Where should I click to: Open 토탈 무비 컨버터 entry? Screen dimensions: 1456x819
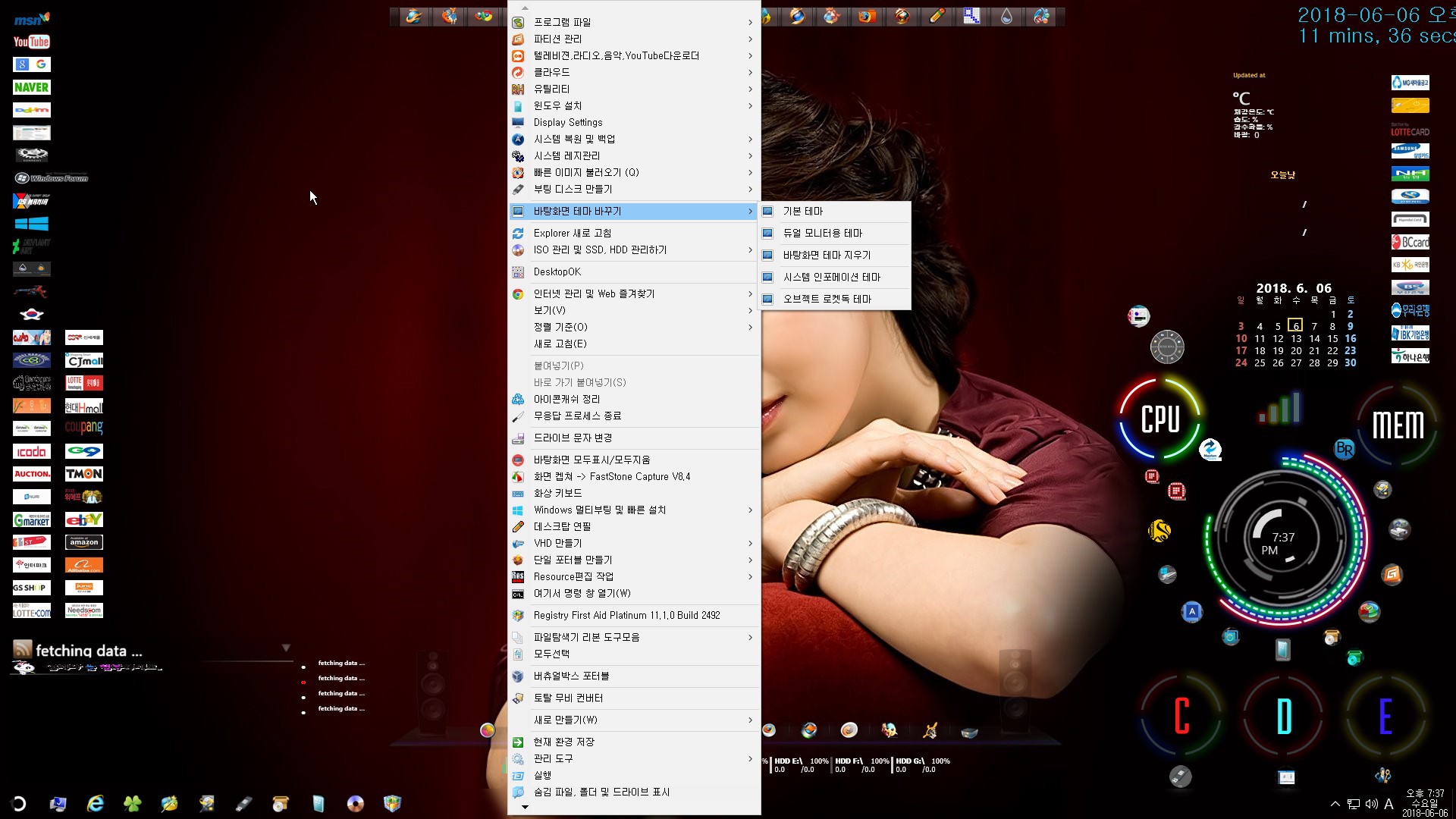pos(634,698)
